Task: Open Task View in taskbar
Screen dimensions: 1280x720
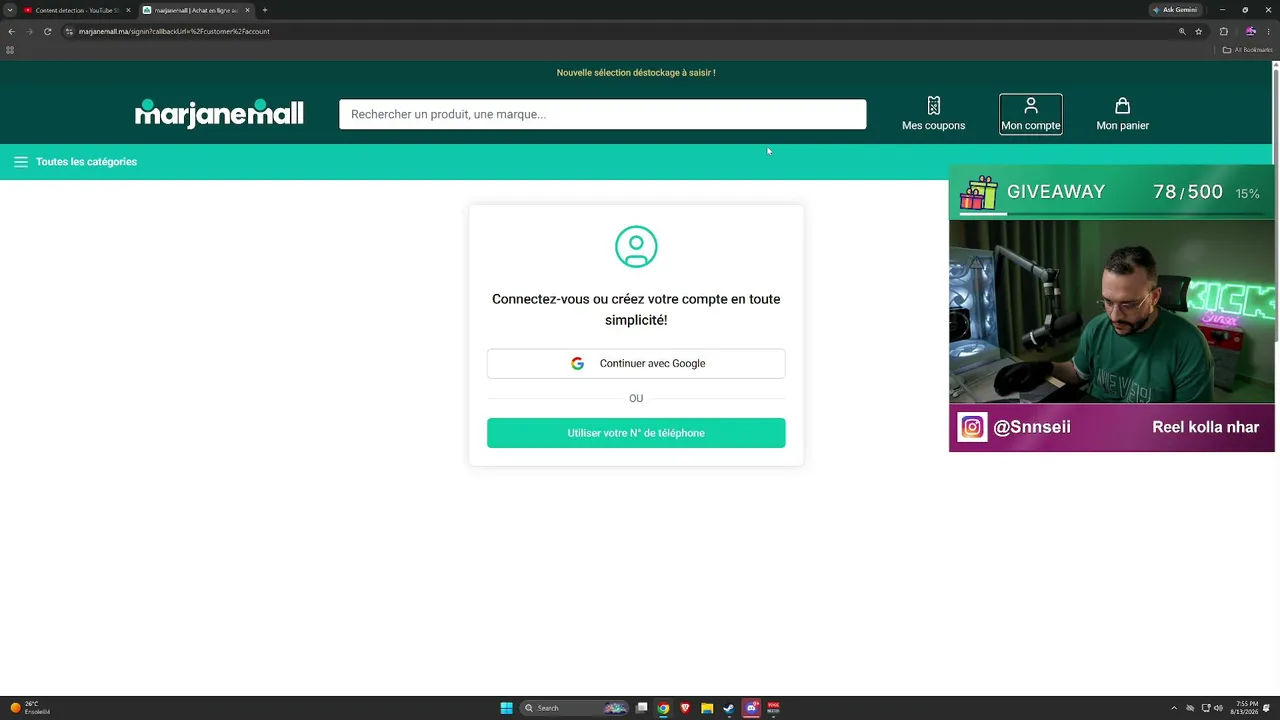Action: point(642,708)
